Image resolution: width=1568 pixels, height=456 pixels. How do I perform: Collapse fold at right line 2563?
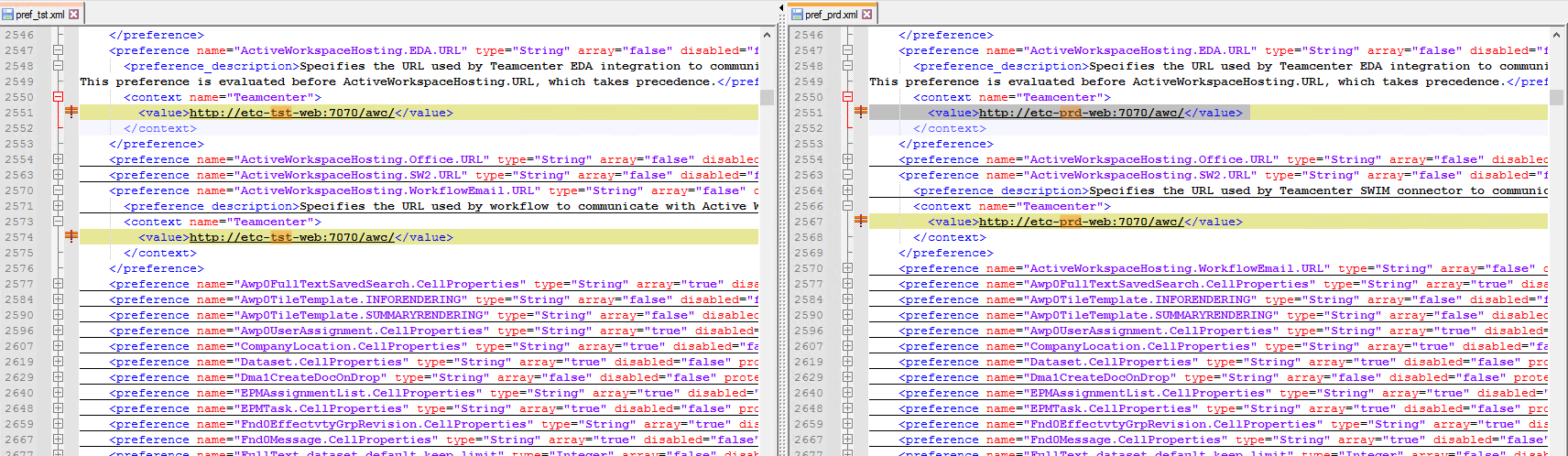click(x=847, y=175)
